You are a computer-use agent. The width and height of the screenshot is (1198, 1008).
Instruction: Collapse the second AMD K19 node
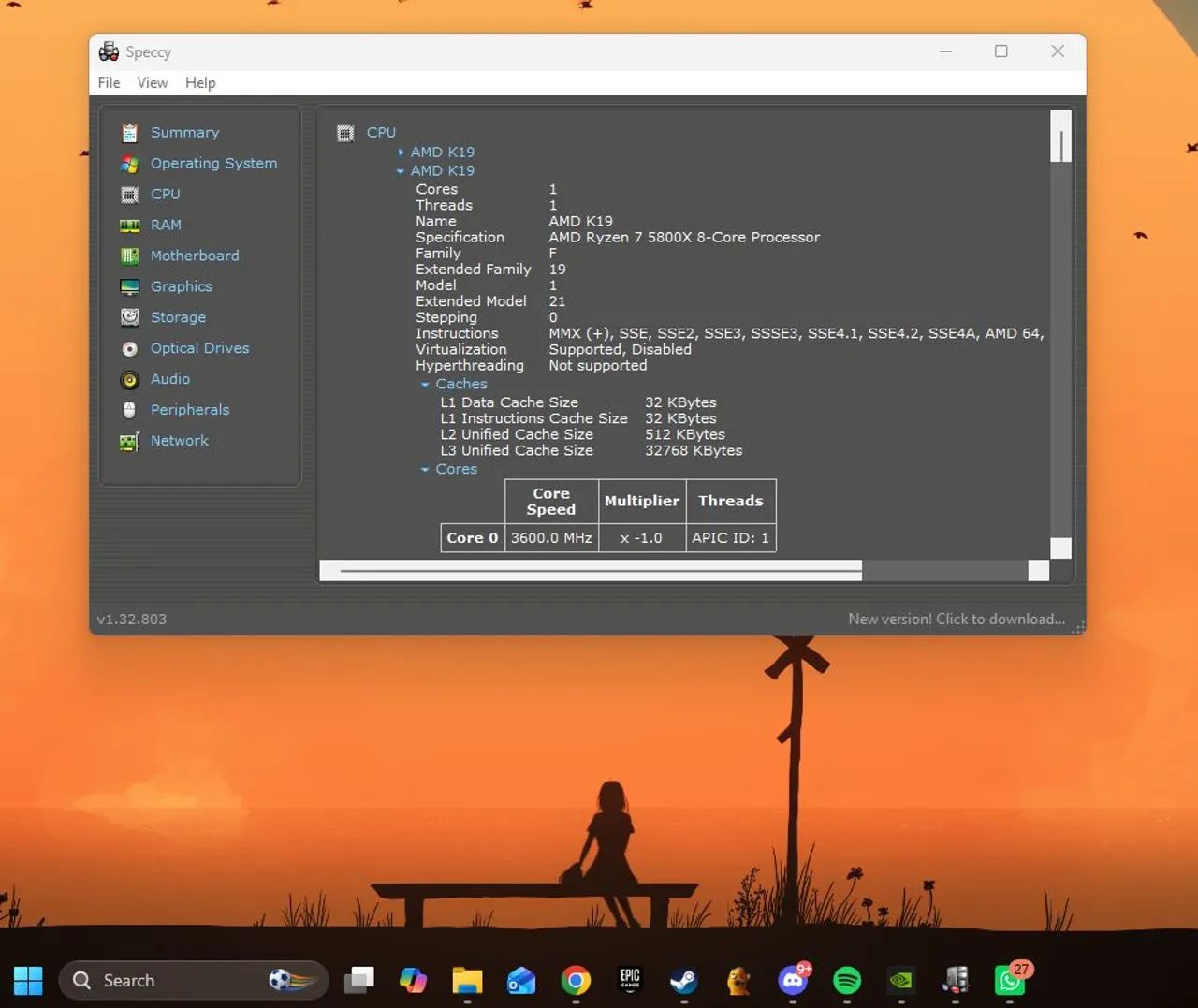click(401, 171)
